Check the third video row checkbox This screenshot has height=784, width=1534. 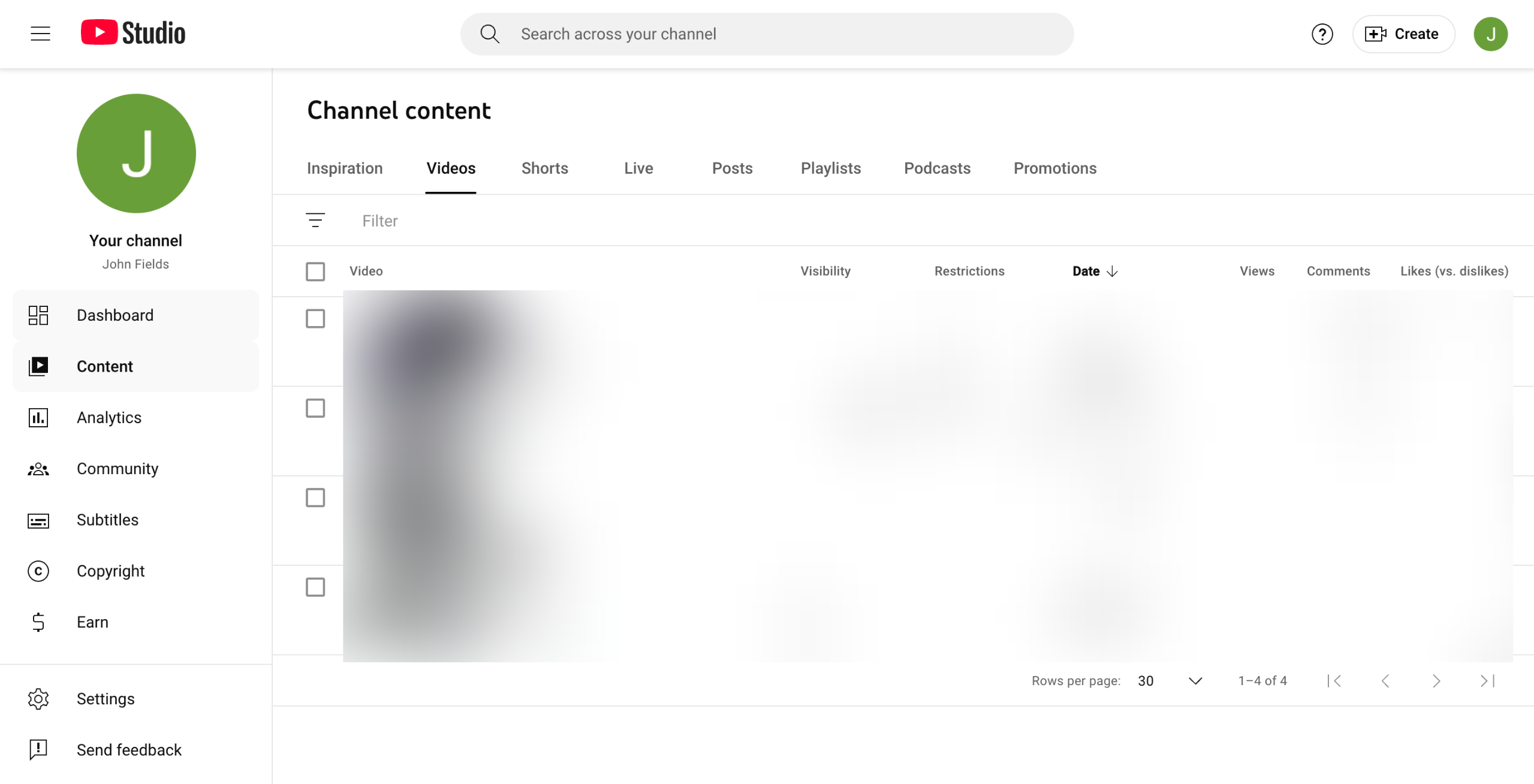(315, 497)
